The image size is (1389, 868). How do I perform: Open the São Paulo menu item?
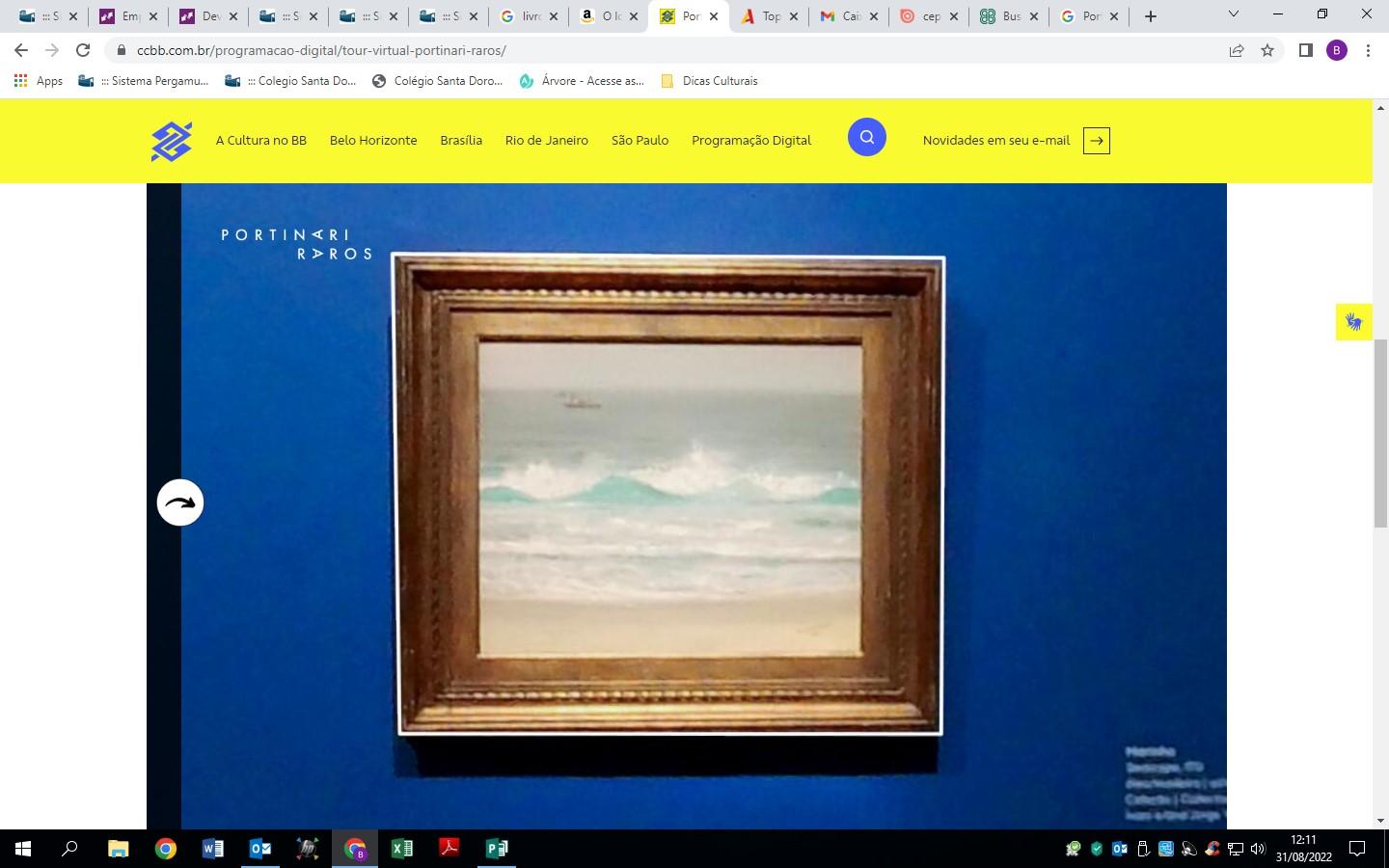pyautogui.click(x=640, y=140)
